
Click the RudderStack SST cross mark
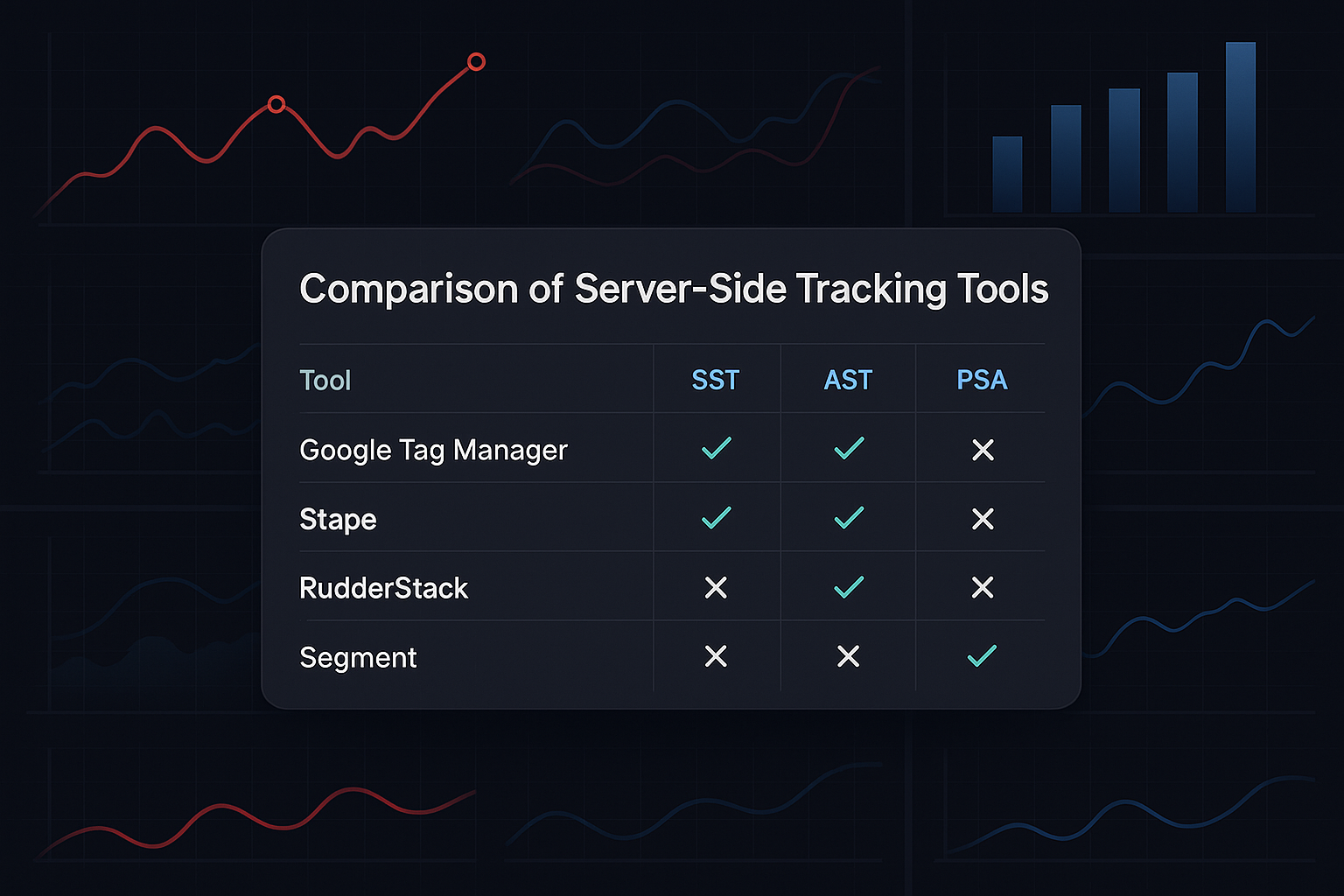coord(716,587)
